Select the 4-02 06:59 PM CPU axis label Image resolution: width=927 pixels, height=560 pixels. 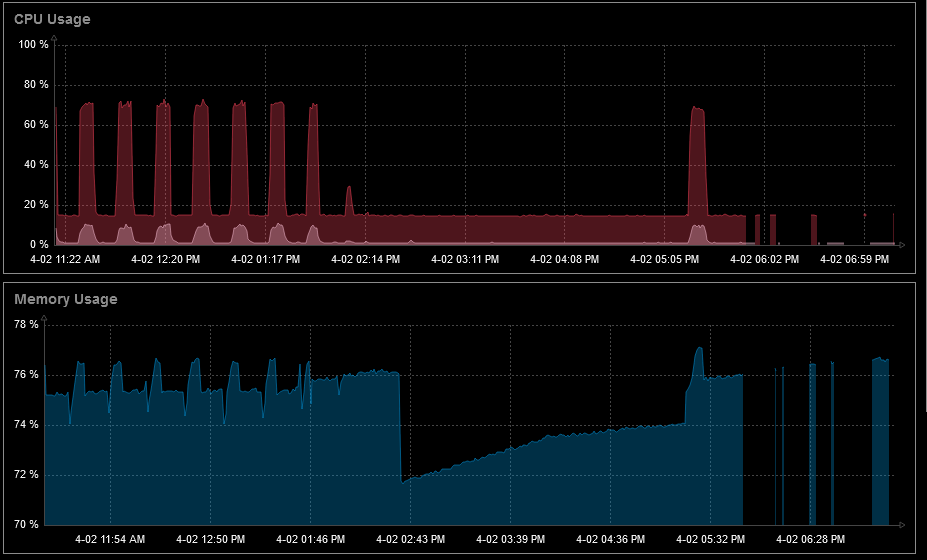(x=854, y=259)
